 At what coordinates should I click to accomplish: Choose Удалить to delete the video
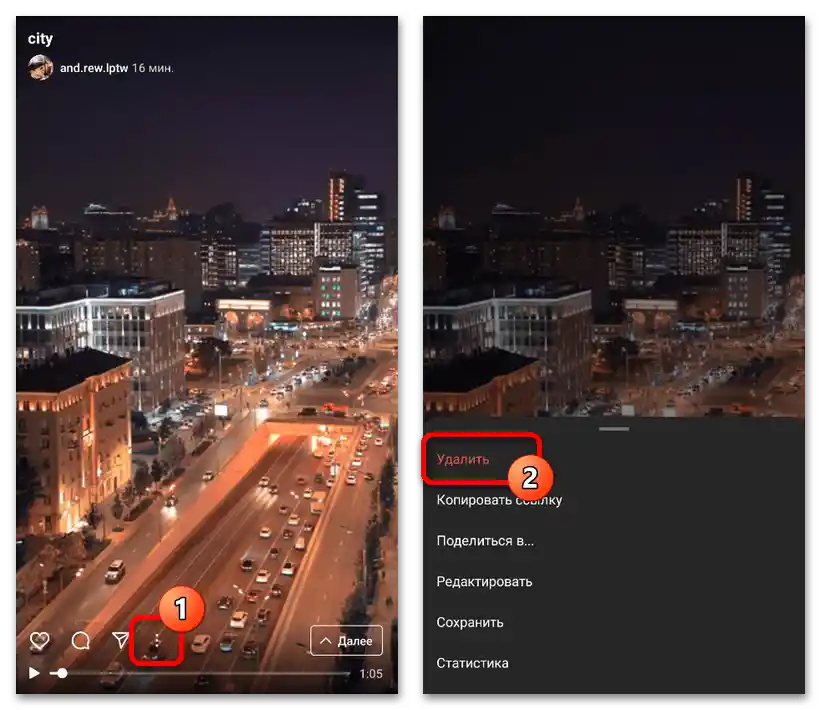[x=463, y=459]
